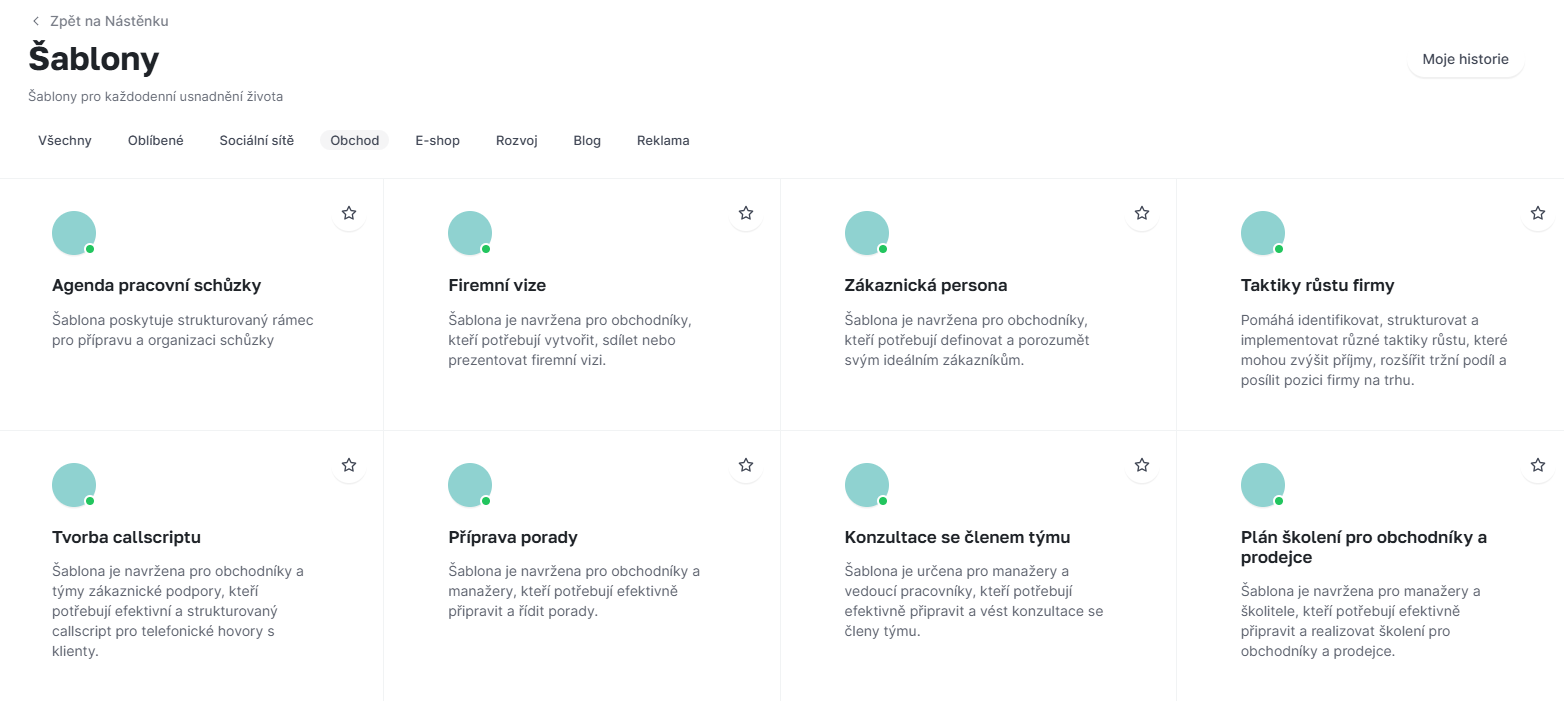Star the Konzultace se členem týmu card
This screenshot has width=1564, height=701.
(1142, 465)
